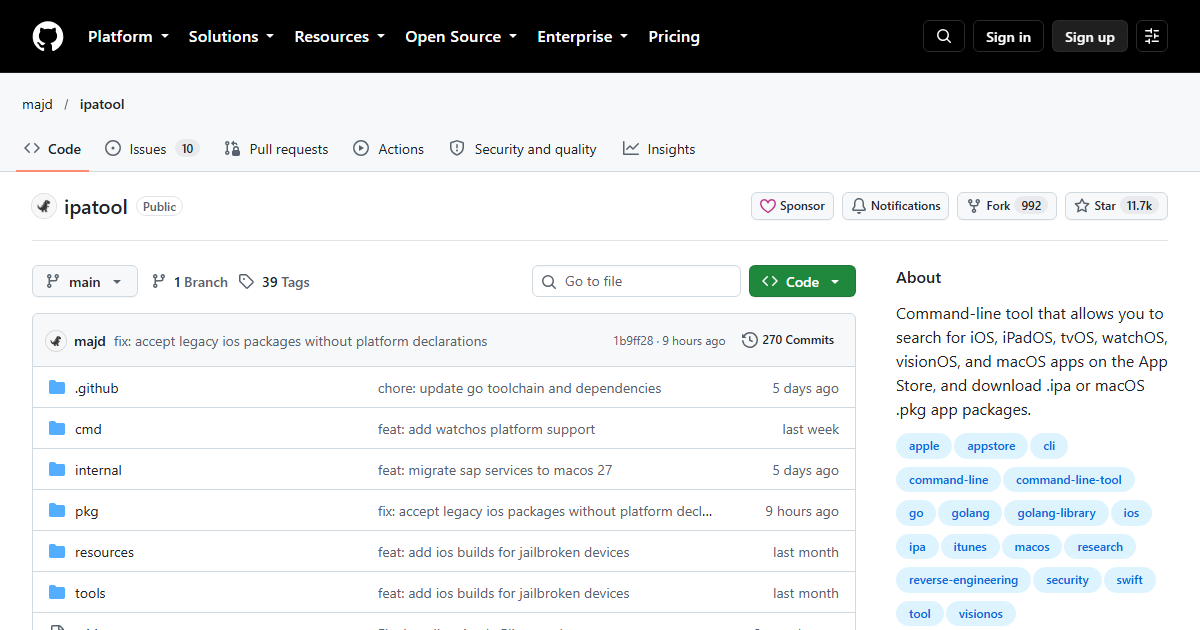Screen dimensions: 1200x630
Task: Click the commit history clock icon
Action: 750,341
